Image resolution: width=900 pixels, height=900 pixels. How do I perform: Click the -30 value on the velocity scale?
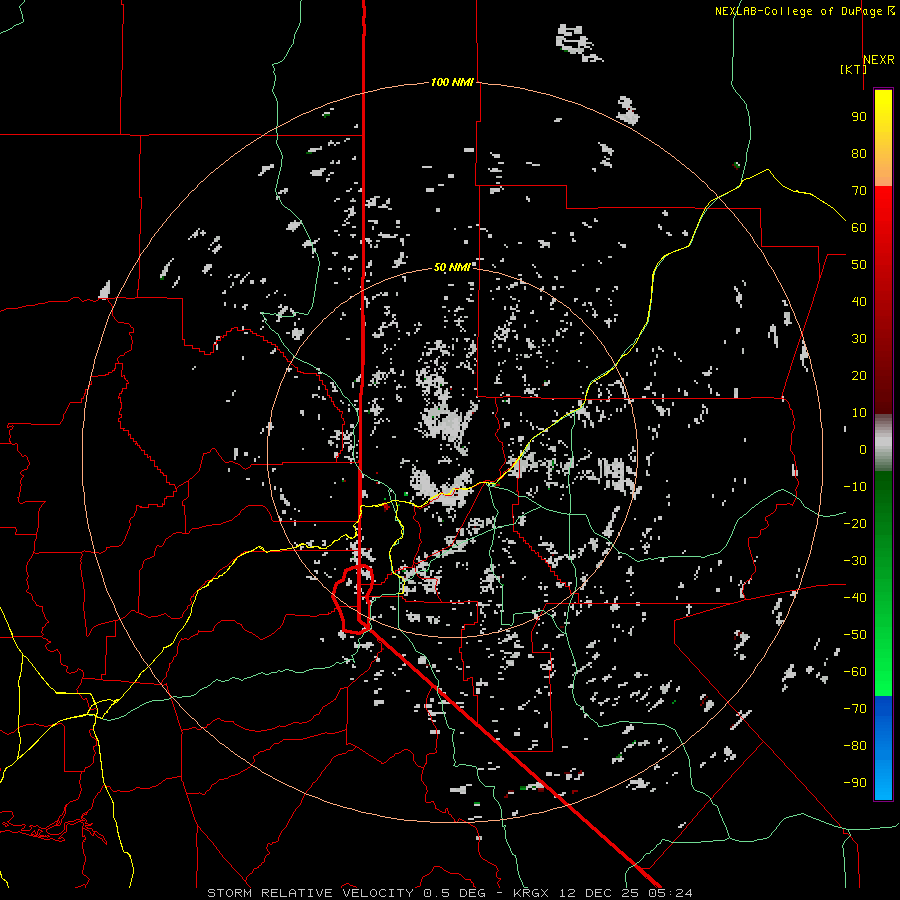pyautogui.click(x=855, y=561)
